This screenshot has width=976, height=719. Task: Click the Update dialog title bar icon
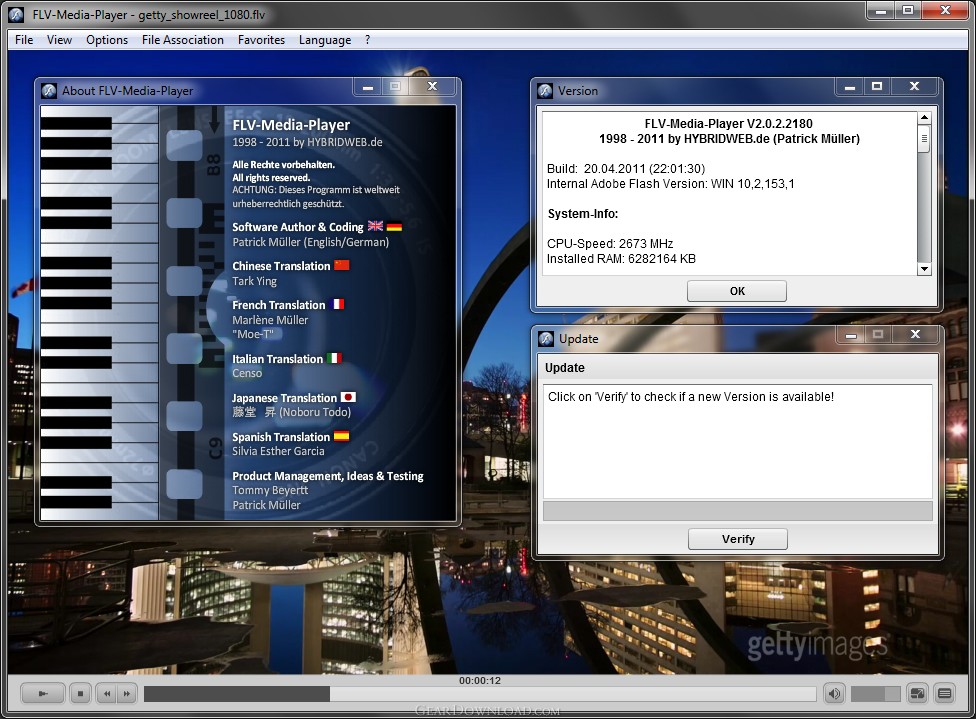[546, 339]
